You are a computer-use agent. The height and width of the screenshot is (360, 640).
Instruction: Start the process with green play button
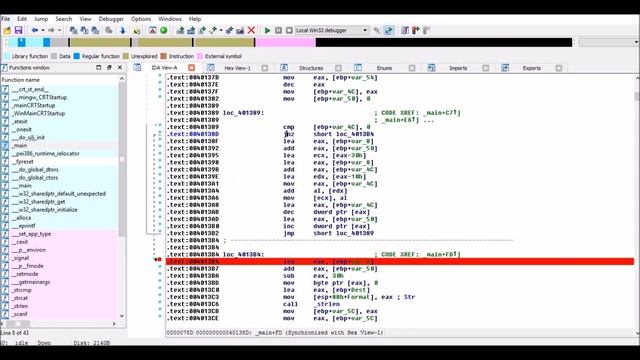267,30
